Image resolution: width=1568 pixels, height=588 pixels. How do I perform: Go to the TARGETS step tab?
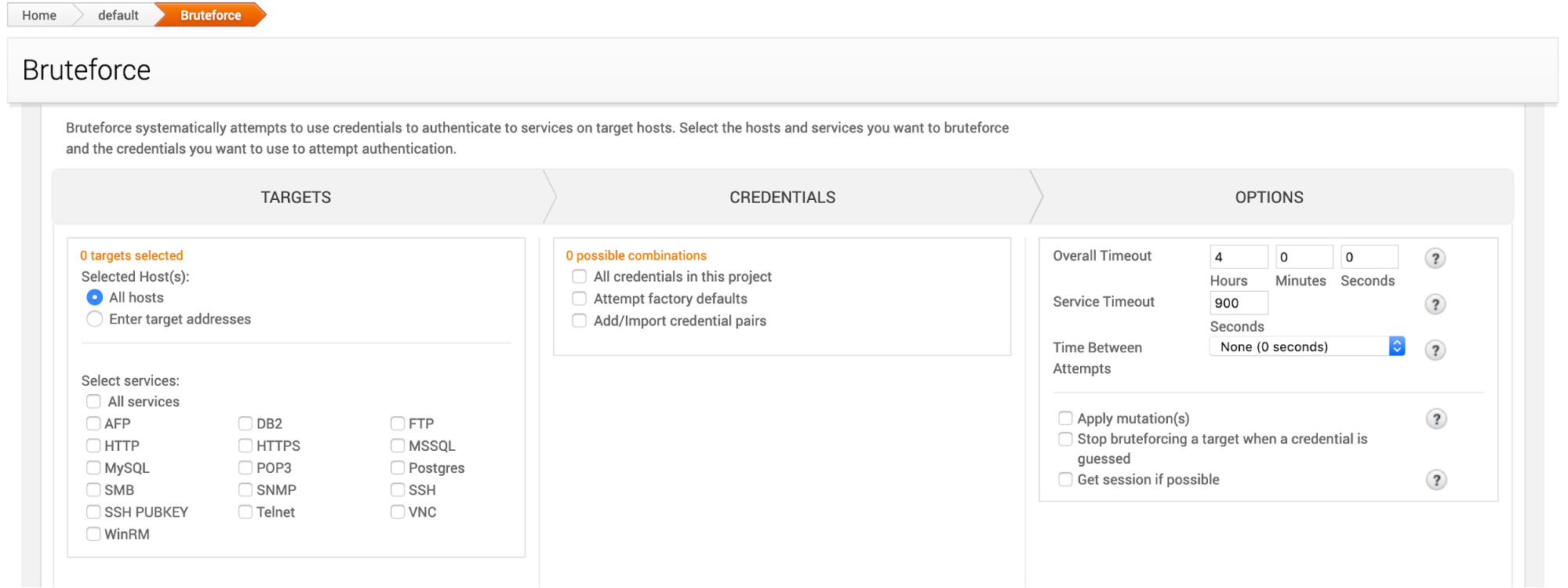click(296, 198)
